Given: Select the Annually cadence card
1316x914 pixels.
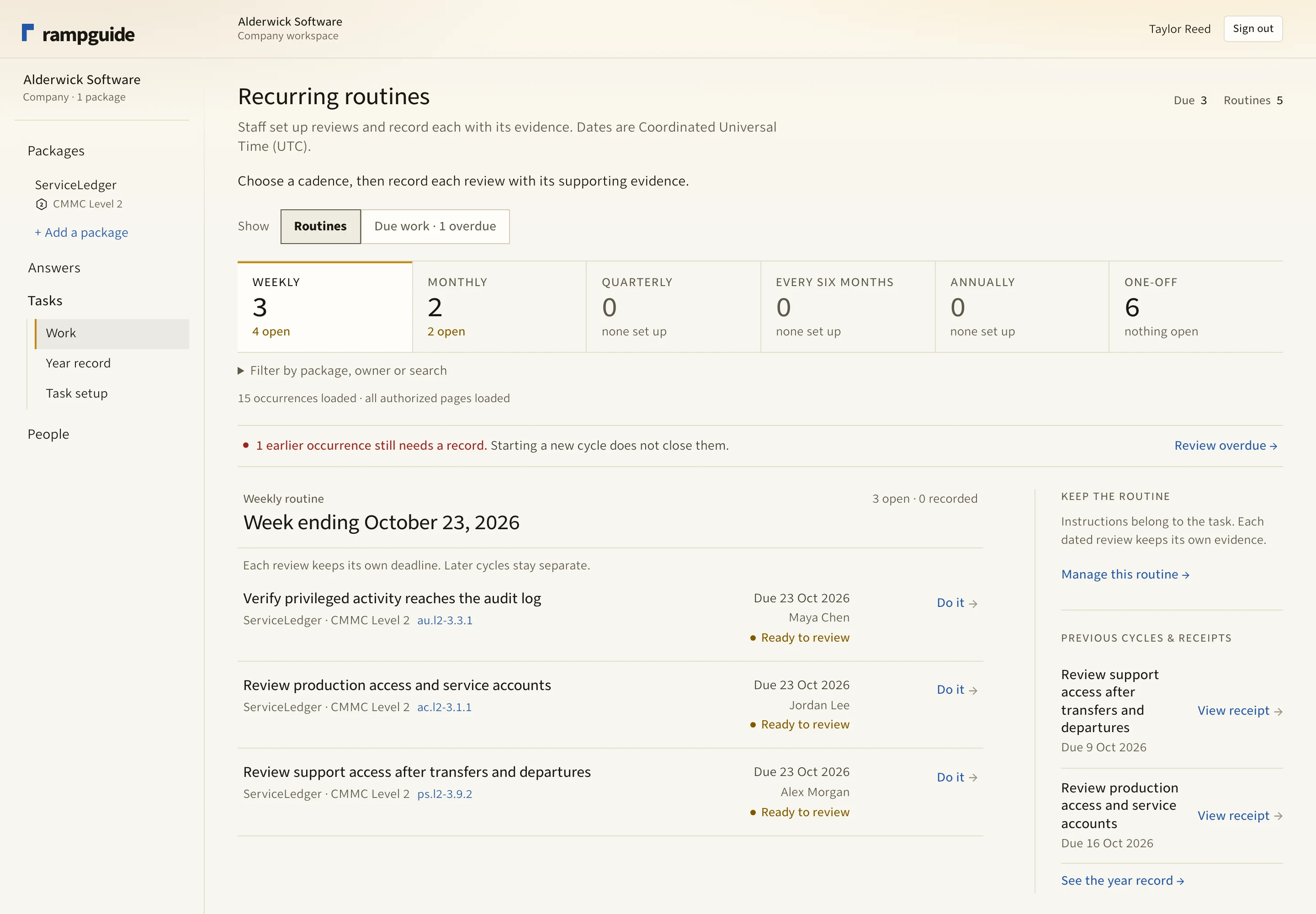Looking at the screenshot, I should [x=1022, y=307].
